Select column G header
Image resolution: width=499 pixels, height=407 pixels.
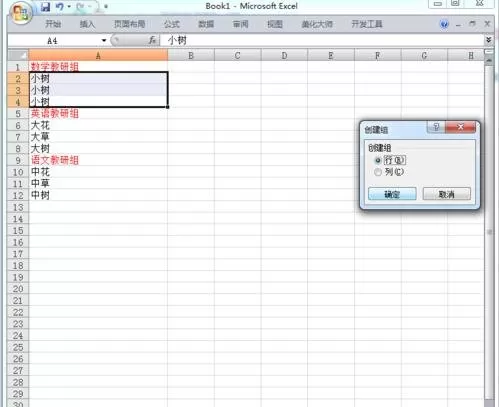(424, 55)
